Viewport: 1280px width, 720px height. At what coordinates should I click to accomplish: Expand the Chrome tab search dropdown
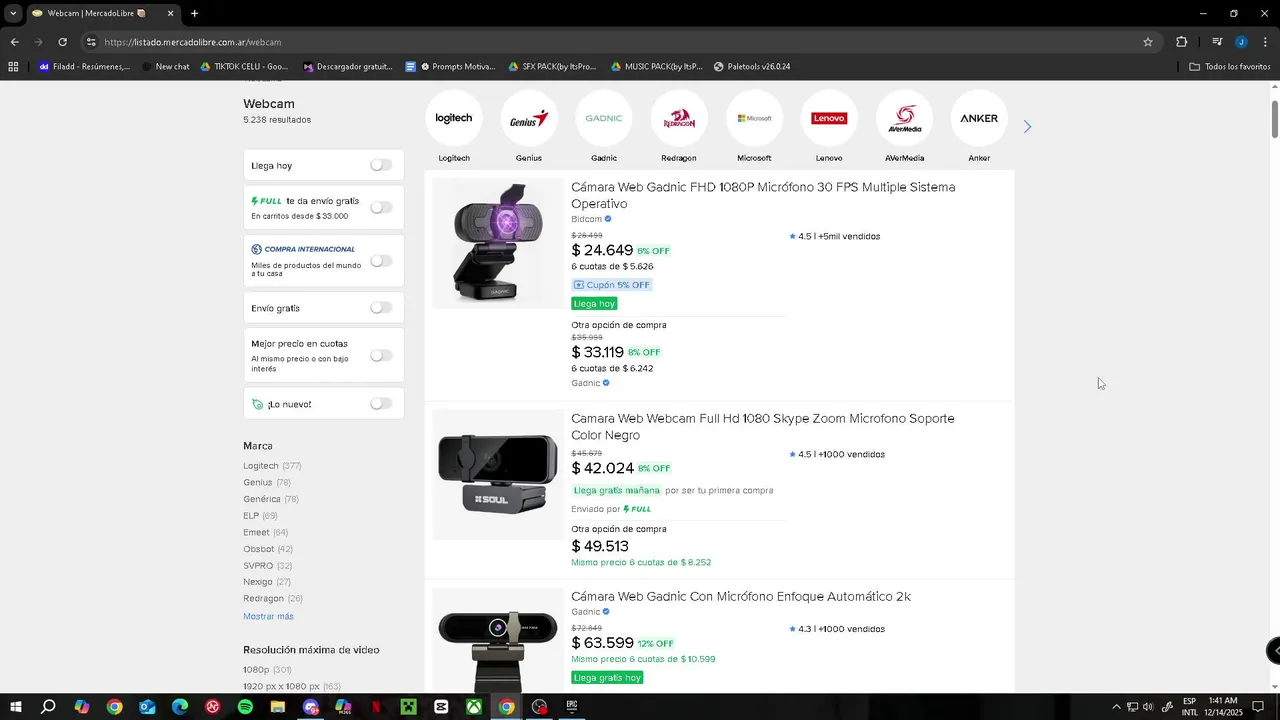[13, 14]
